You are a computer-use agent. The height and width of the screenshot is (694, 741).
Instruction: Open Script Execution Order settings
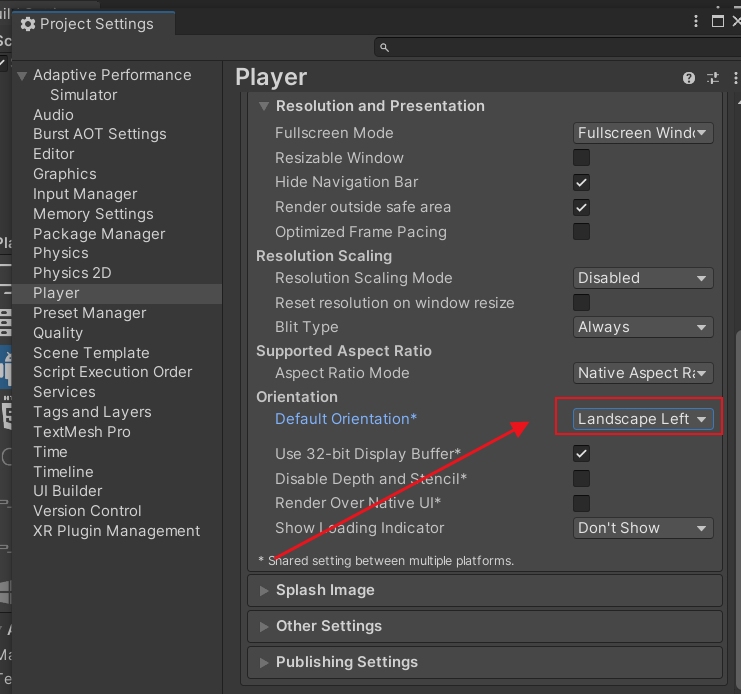click(112, 372)
